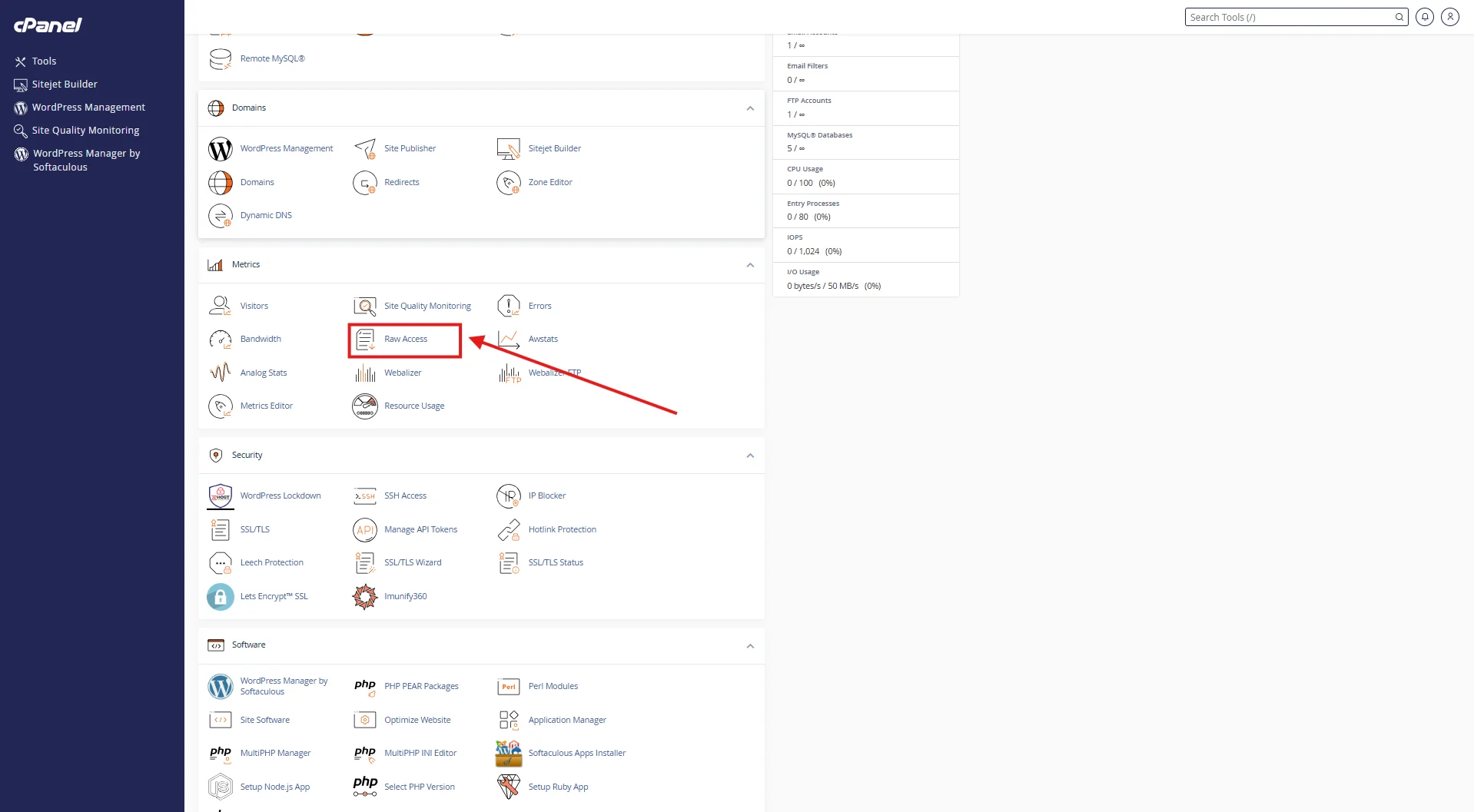Open the Webalizer FTP link
Viewport: 1474px width, 812px height.
[554, 373]
